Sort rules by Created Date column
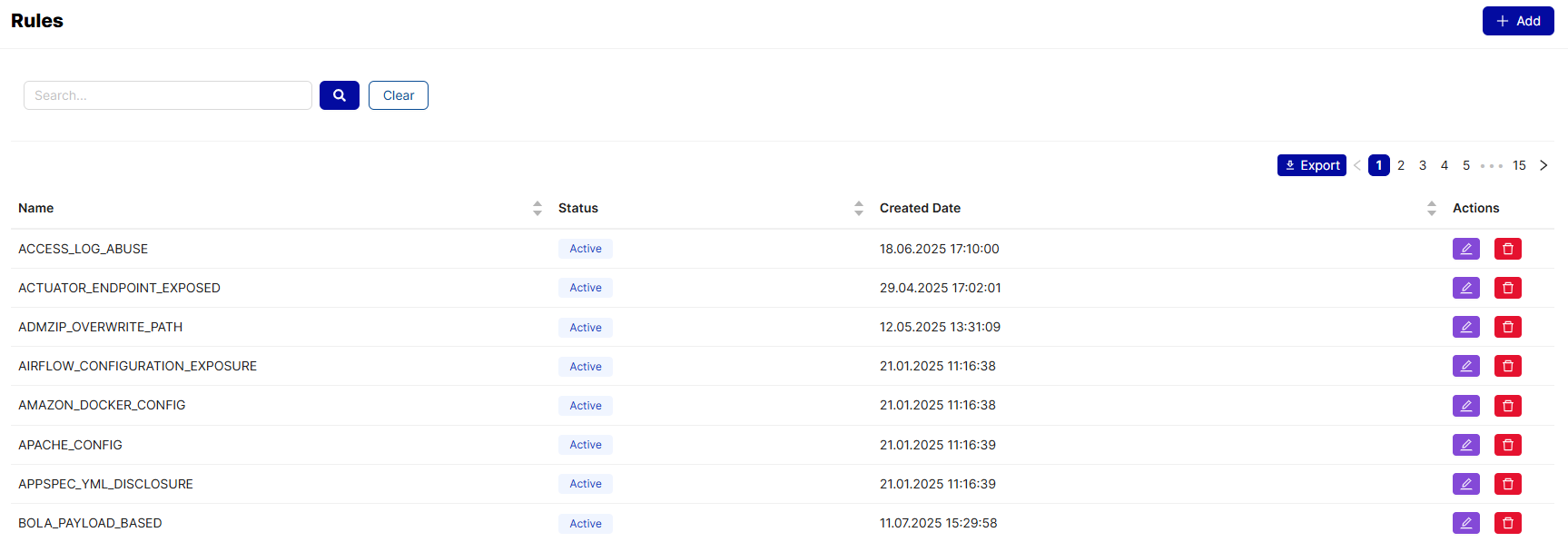Image resolution: width=1568 pixels, height=542 pixels. coord(1431,208)
